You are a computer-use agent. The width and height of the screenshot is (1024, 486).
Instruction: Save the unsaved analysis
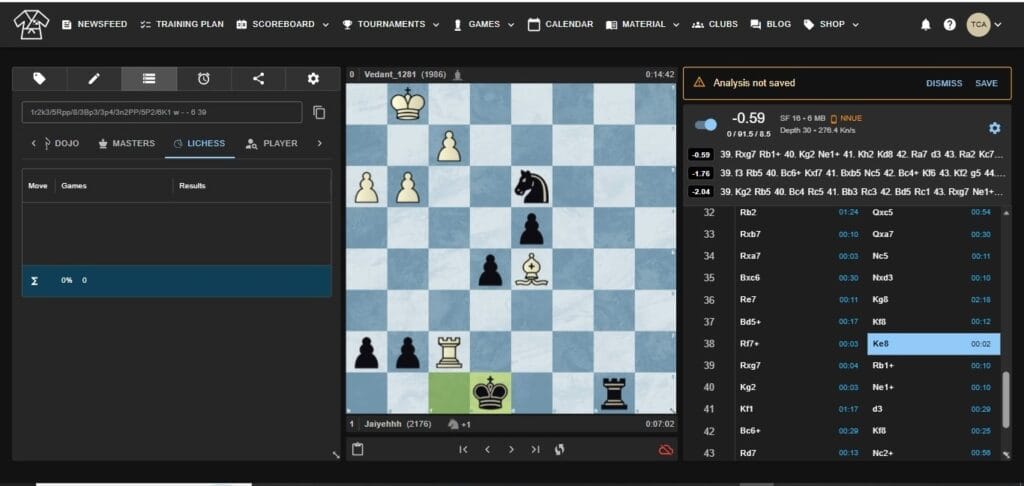pyautogui.click(x=986, y=83)
